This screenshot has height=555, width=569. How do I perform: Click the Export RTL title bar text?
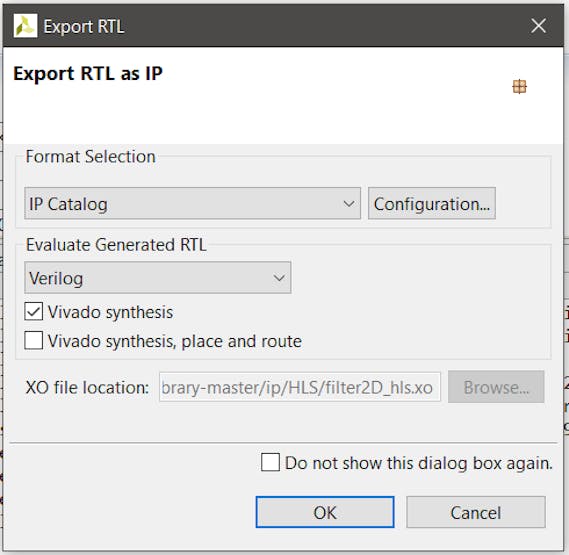tap(84, 26)
